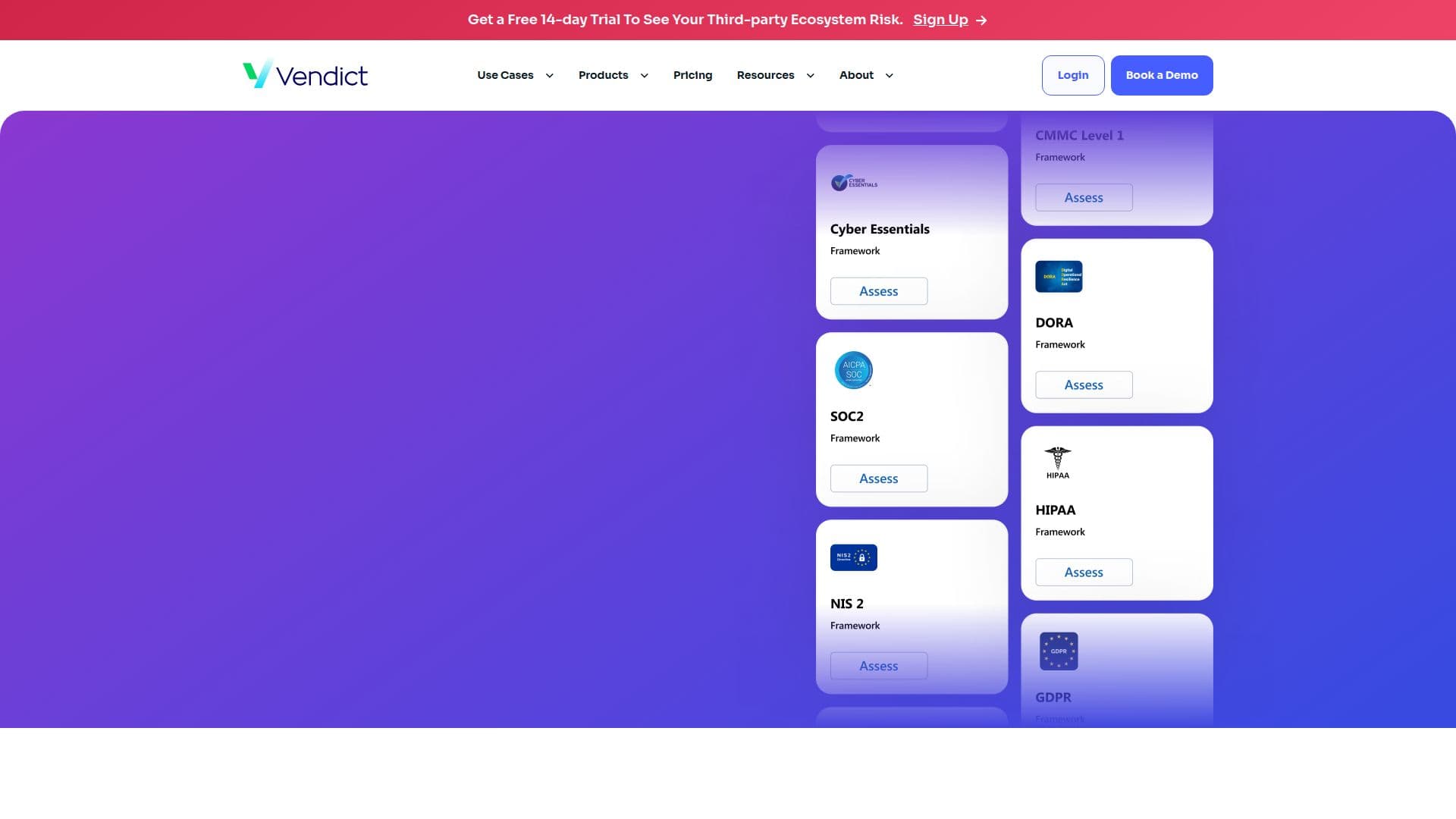Click Assess on DORA card
1456x819 pixels.
[x=1084, y=384]
